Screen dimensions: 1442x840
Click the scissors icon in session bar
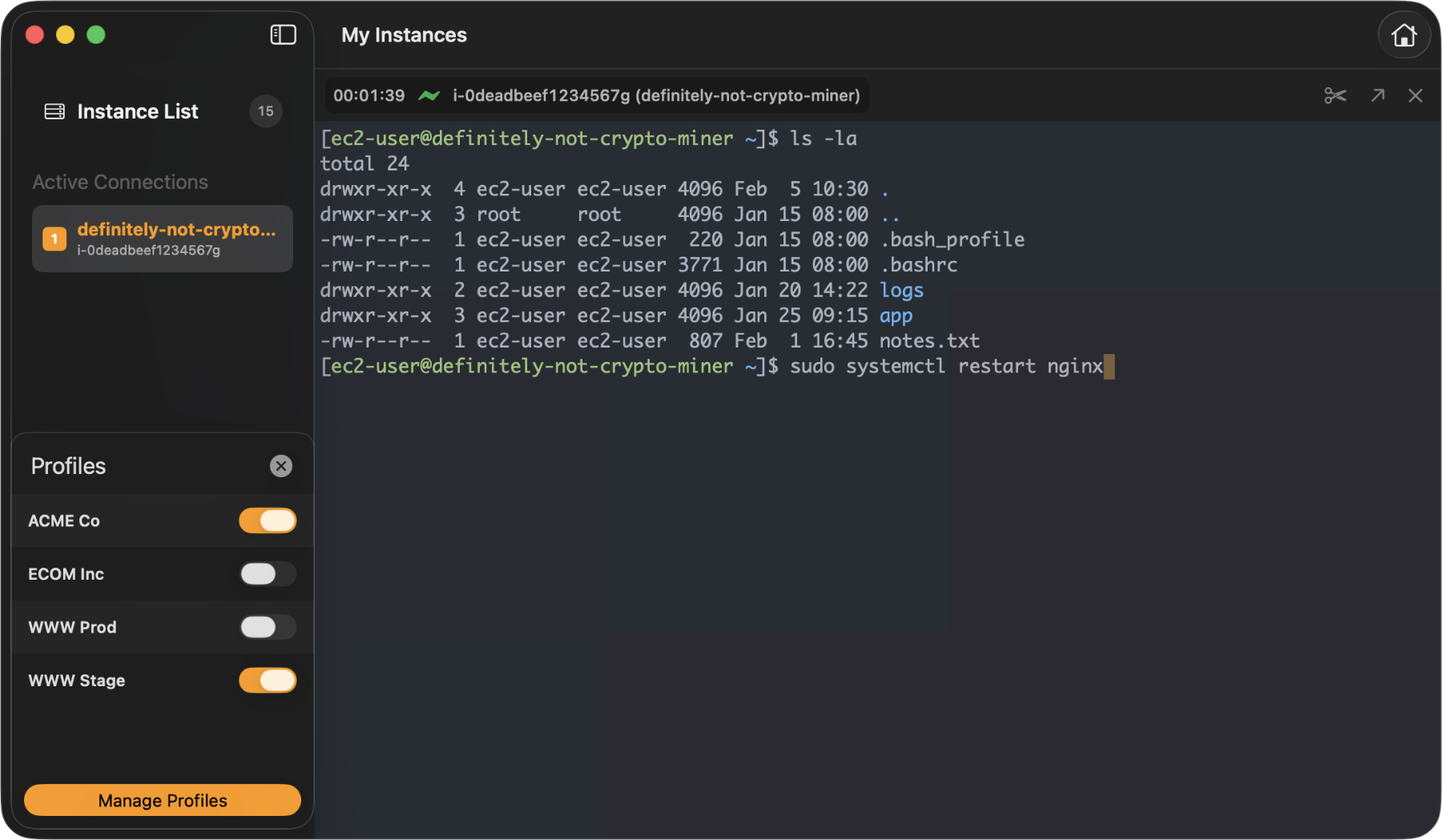click(1335, 96)
